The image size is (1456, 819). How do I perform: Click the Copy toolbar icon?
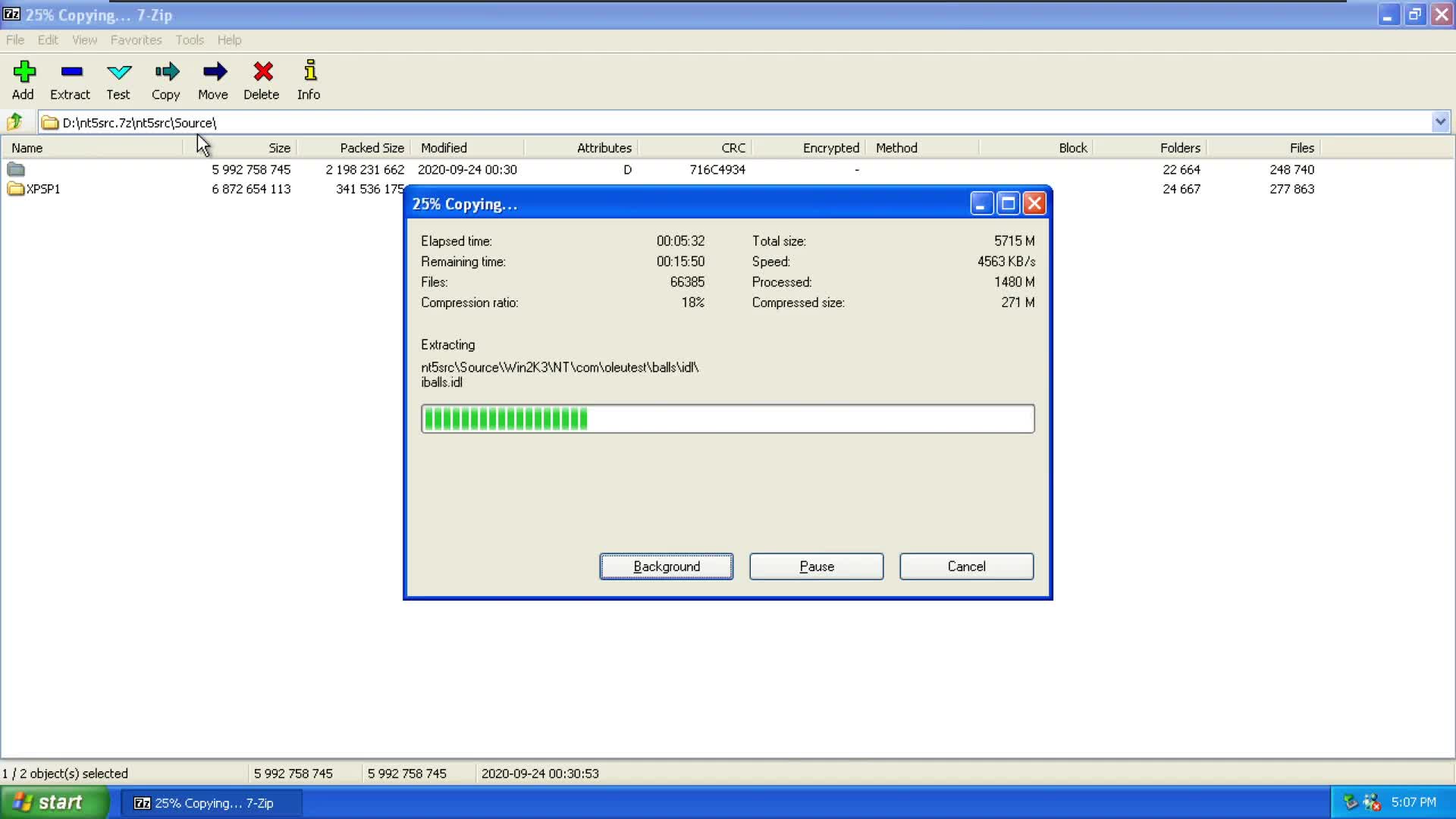tap(166, 80)
